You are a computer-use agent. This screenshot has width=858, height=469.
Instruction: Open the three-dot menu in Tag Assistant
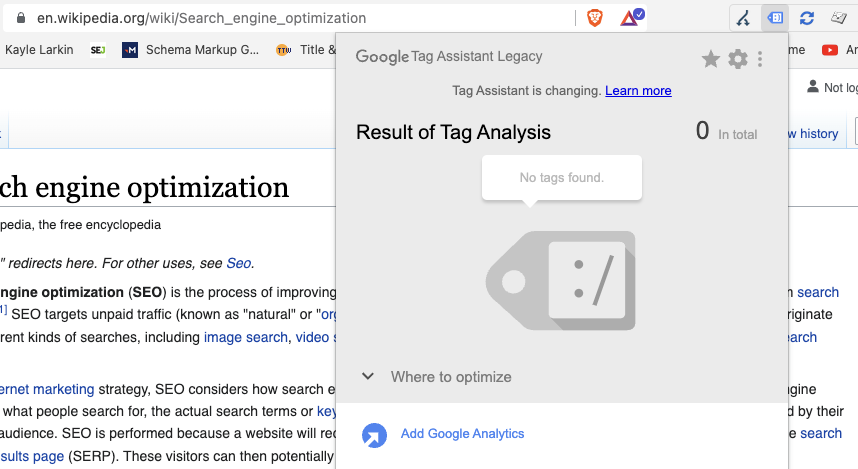[760, 59]
